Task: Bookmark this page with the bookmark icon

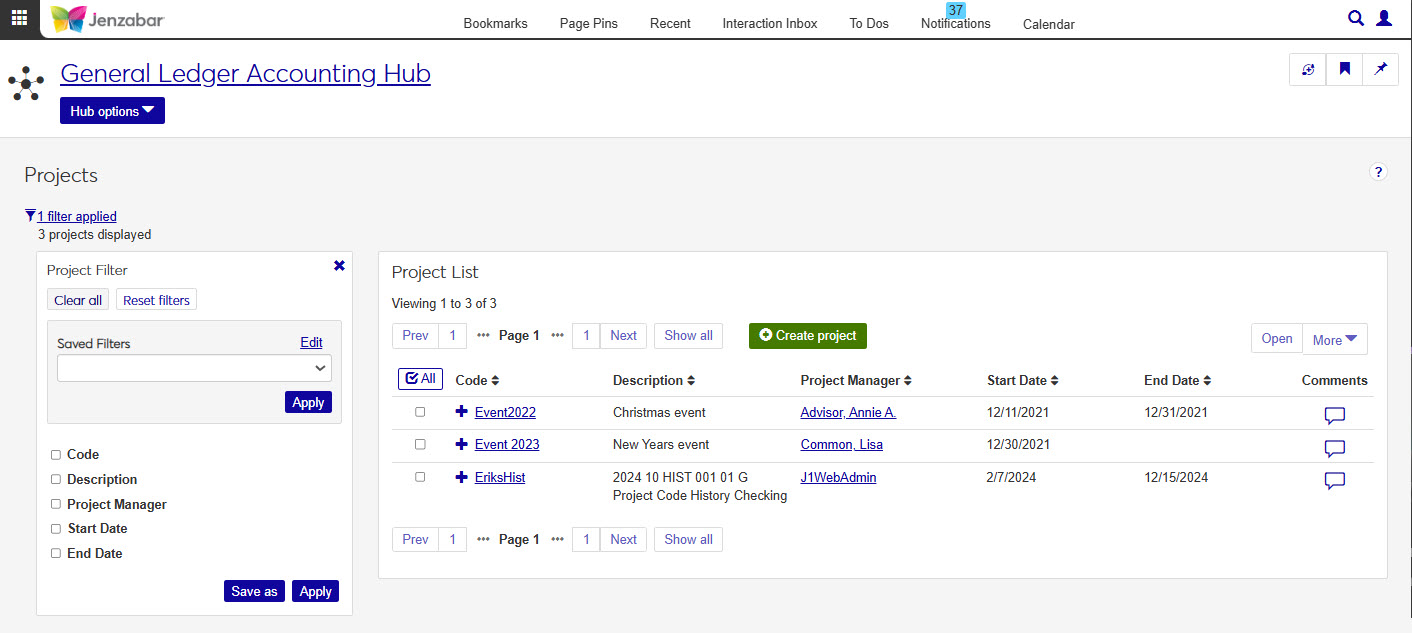Action: click(1345, 70)
